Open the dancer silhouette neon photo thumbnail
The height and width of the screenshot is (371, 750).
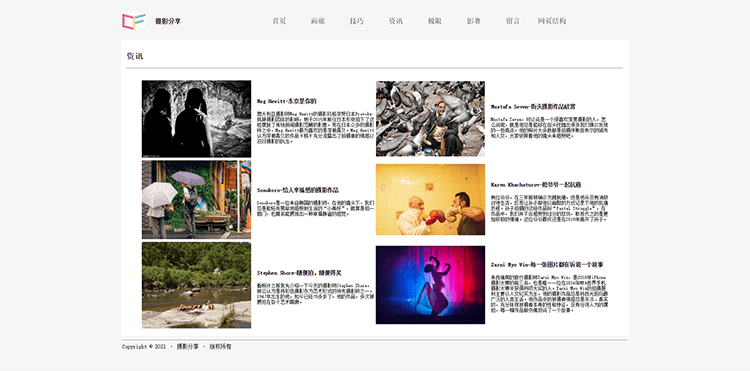(x=430, y=285)
